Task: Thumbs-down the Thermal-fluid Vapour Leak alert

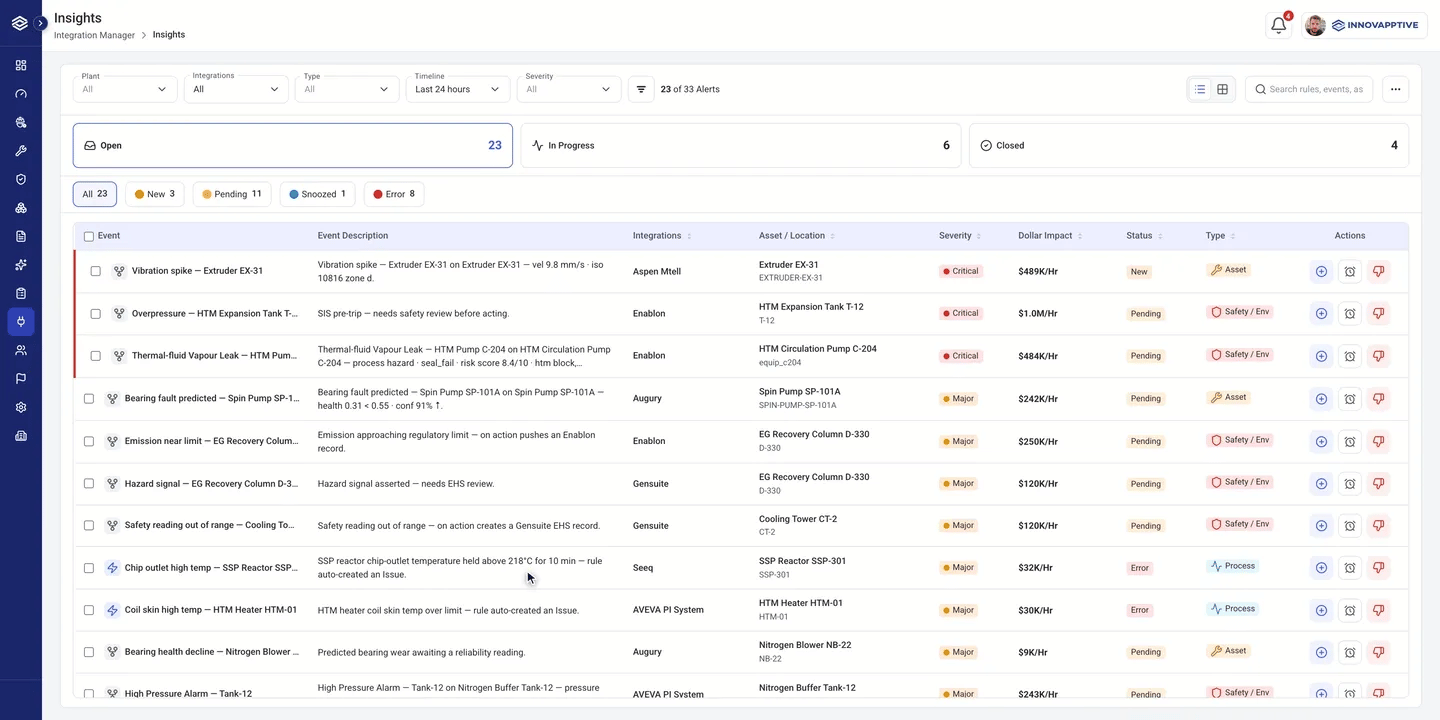Action: click(1378, 355)
